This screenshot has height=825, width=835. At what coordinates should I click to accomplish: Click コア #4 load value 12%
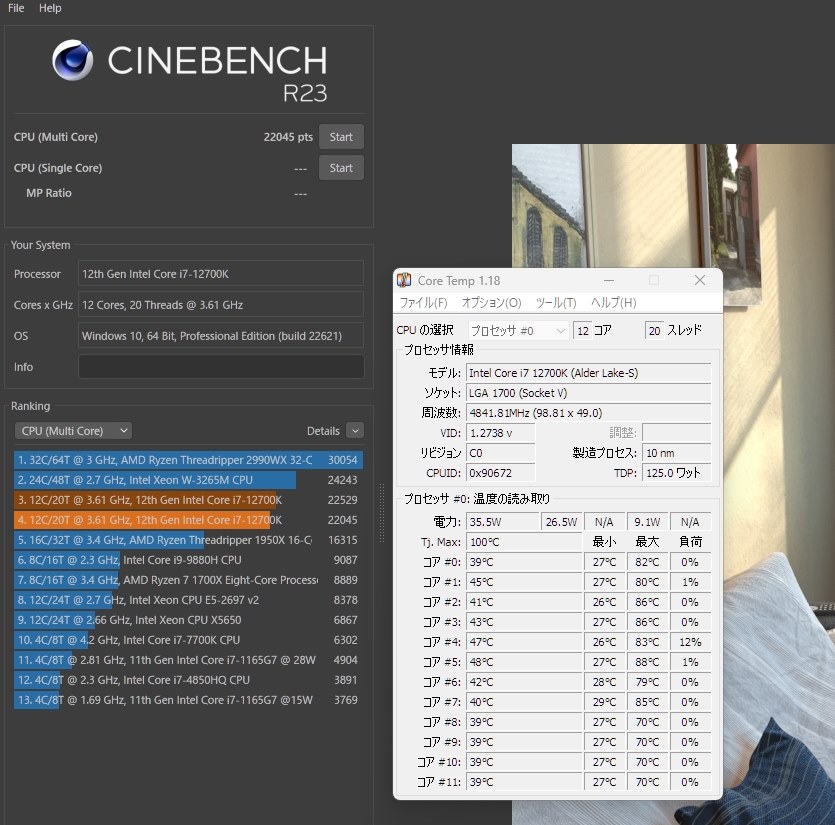coord(690,642)
